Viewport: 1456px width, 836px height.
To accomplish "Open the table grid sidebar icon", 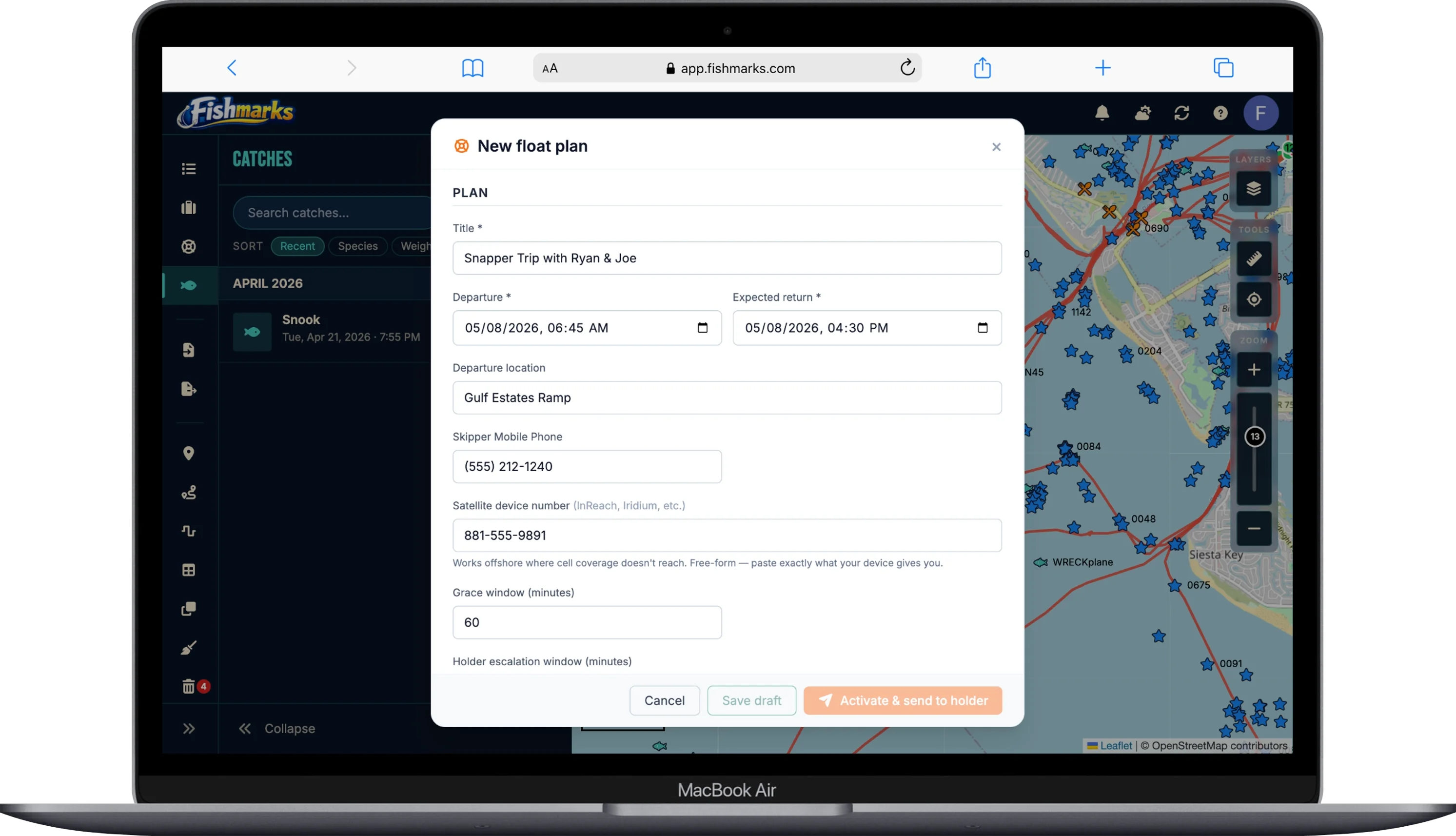I will point(189,570).
